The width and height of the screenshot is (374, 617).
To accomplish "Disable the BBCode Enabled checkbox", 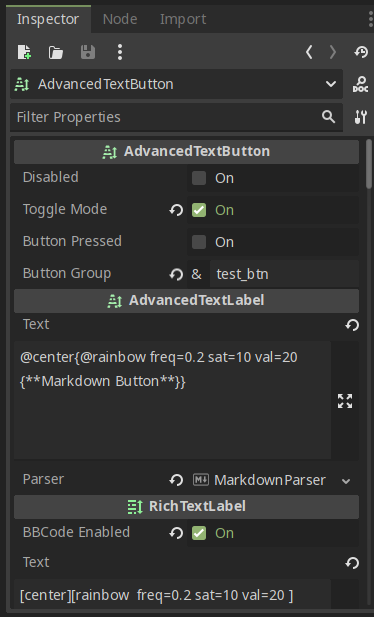I will coord(199,533).
